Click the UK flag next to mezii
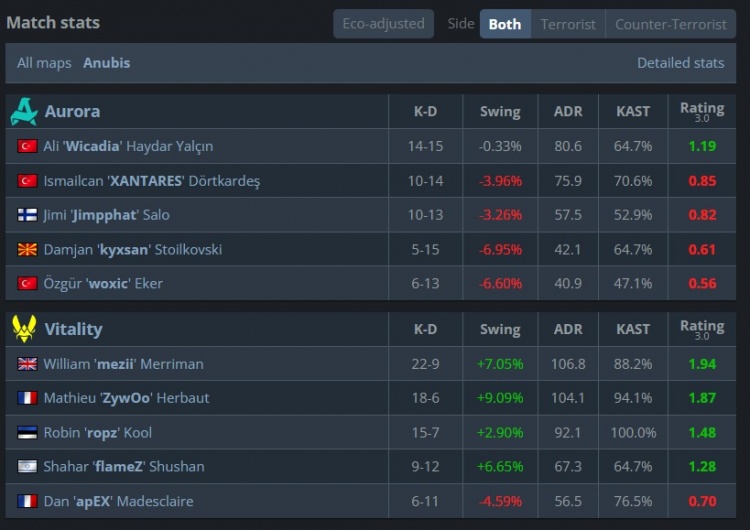 click(27, 364)
